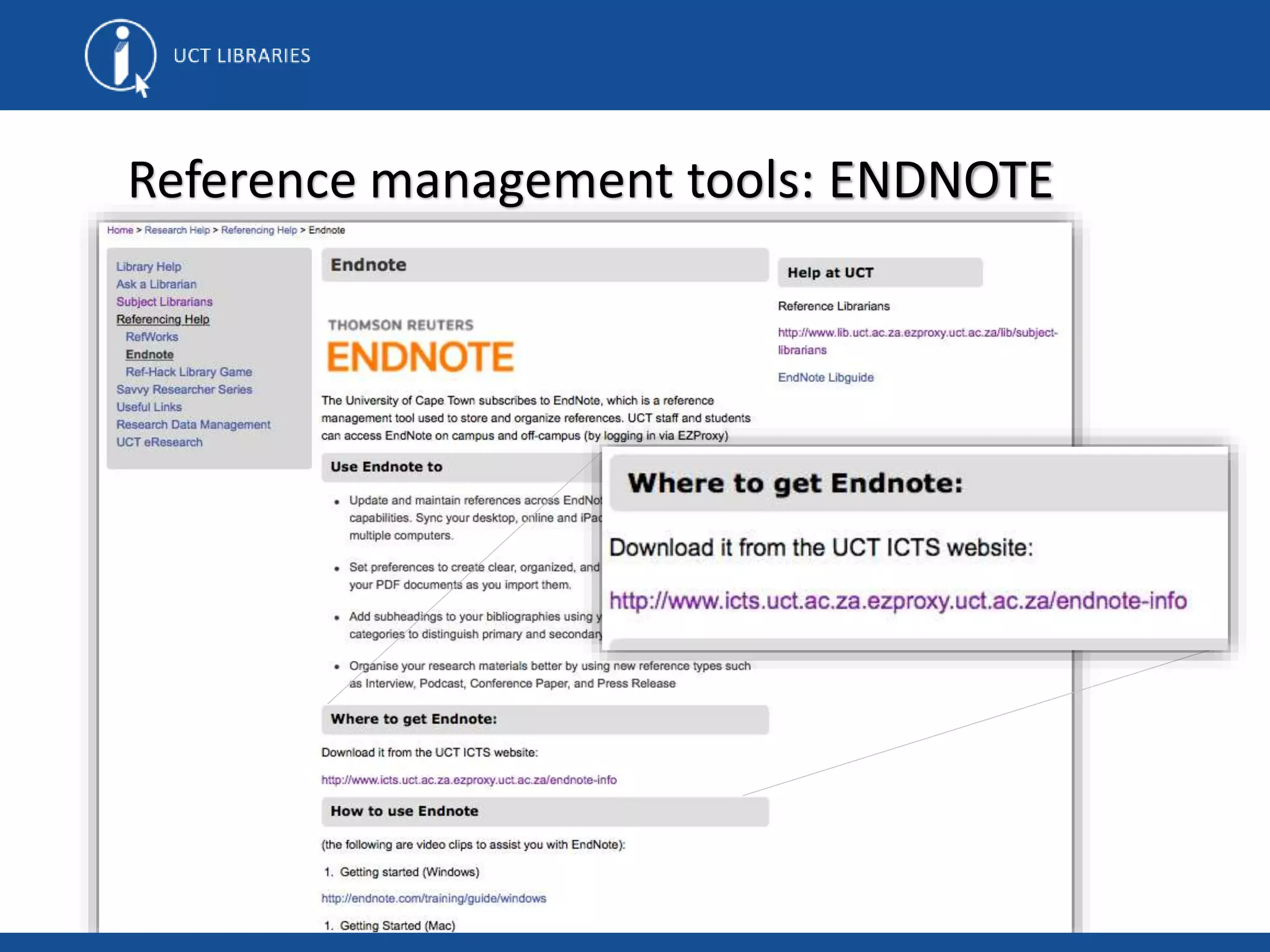Open Subject Librarians sidebar link
Image resolution: width=1270 pixels, height=952 pixels.
(x=164, y=301)
